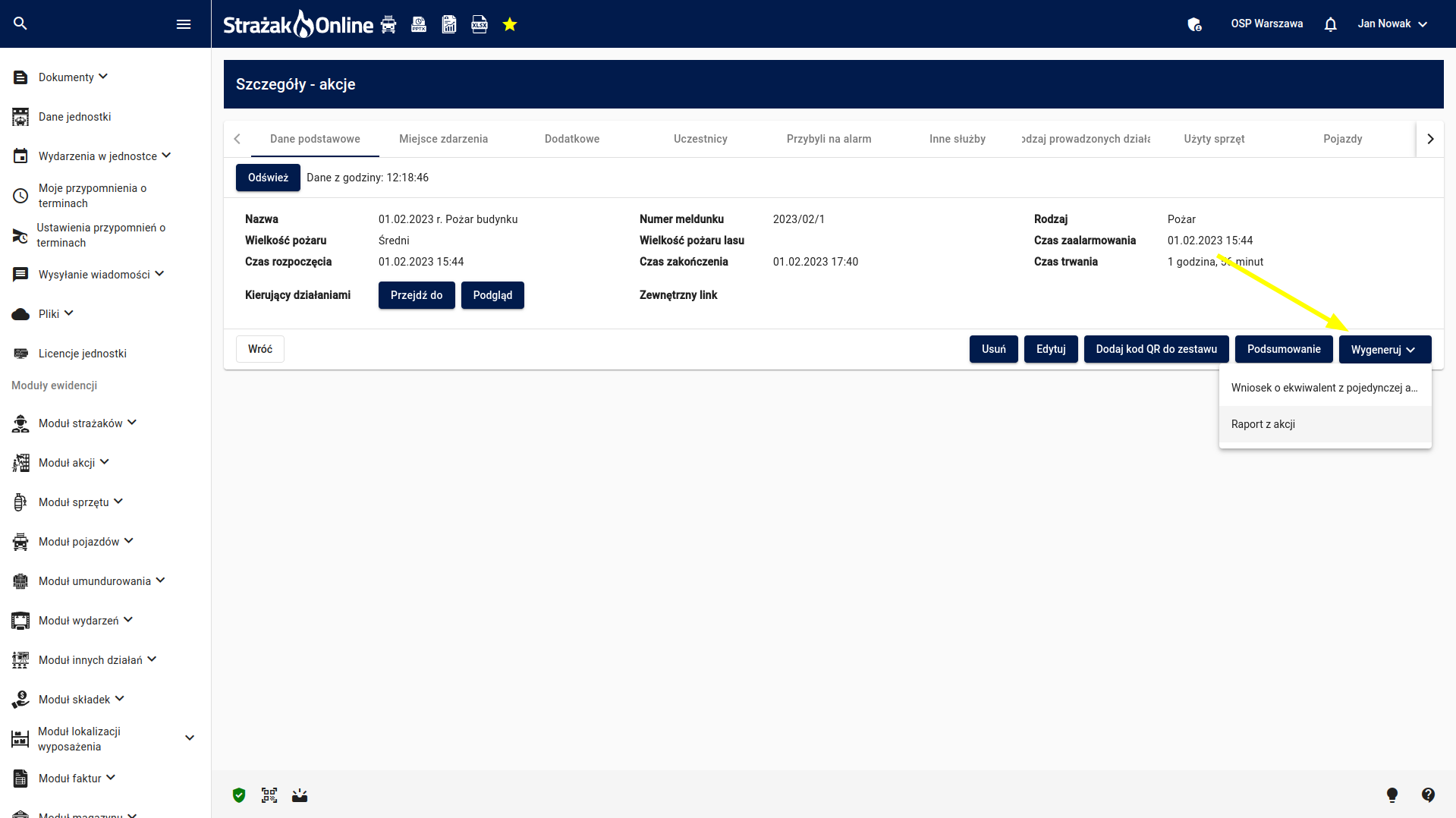Screen dimensions: 1456x818
Task: Open the Rodzaj prowadzonych działań tab
Action: (1086, 139)
